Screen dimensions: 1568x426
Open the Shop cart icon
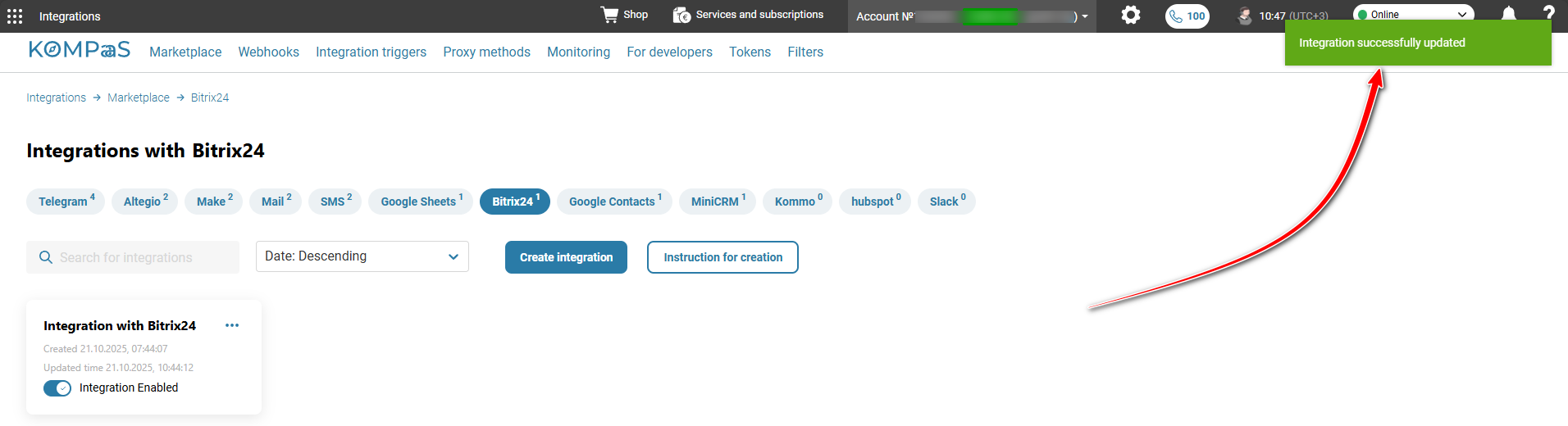[609, 15]
